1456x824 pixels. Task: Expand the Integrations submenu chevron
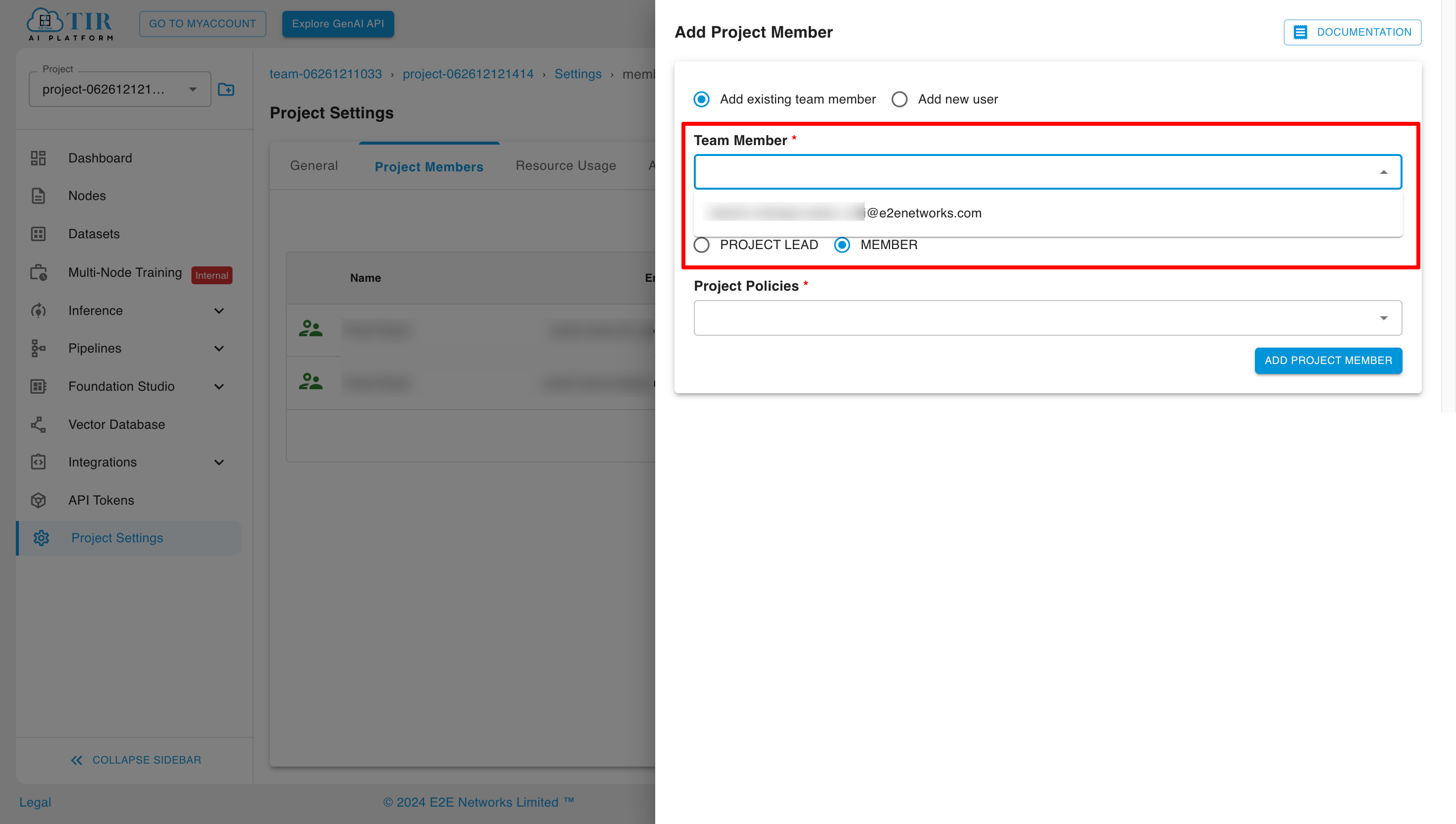point(219,463)
